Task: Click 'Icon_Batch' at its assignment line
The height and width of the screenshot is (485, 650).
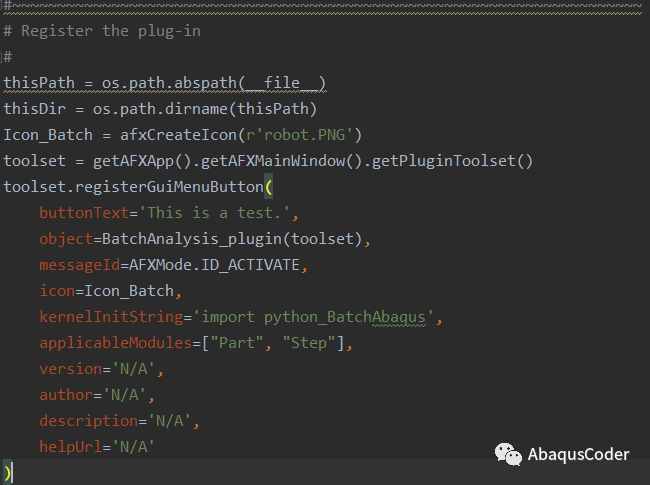Action: 48,135
